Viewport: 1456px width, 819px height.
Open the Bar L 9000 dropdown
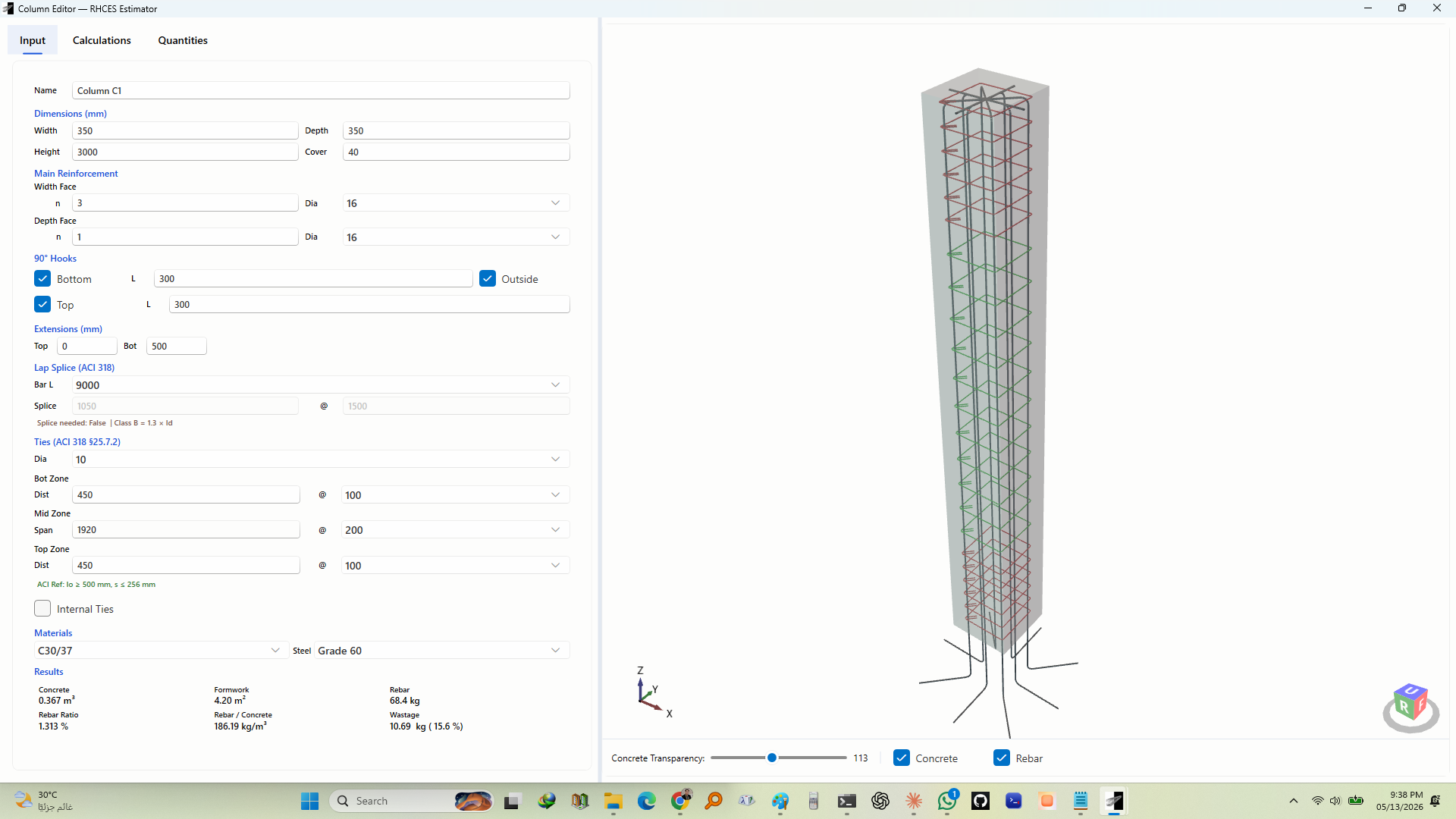tap(321, 385)
